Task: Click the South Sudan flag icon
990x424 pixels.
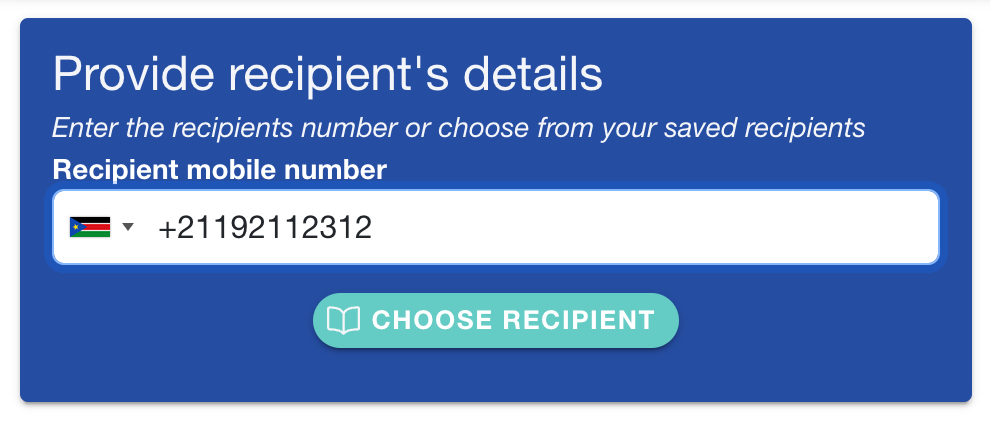Action: click(89, 228)
